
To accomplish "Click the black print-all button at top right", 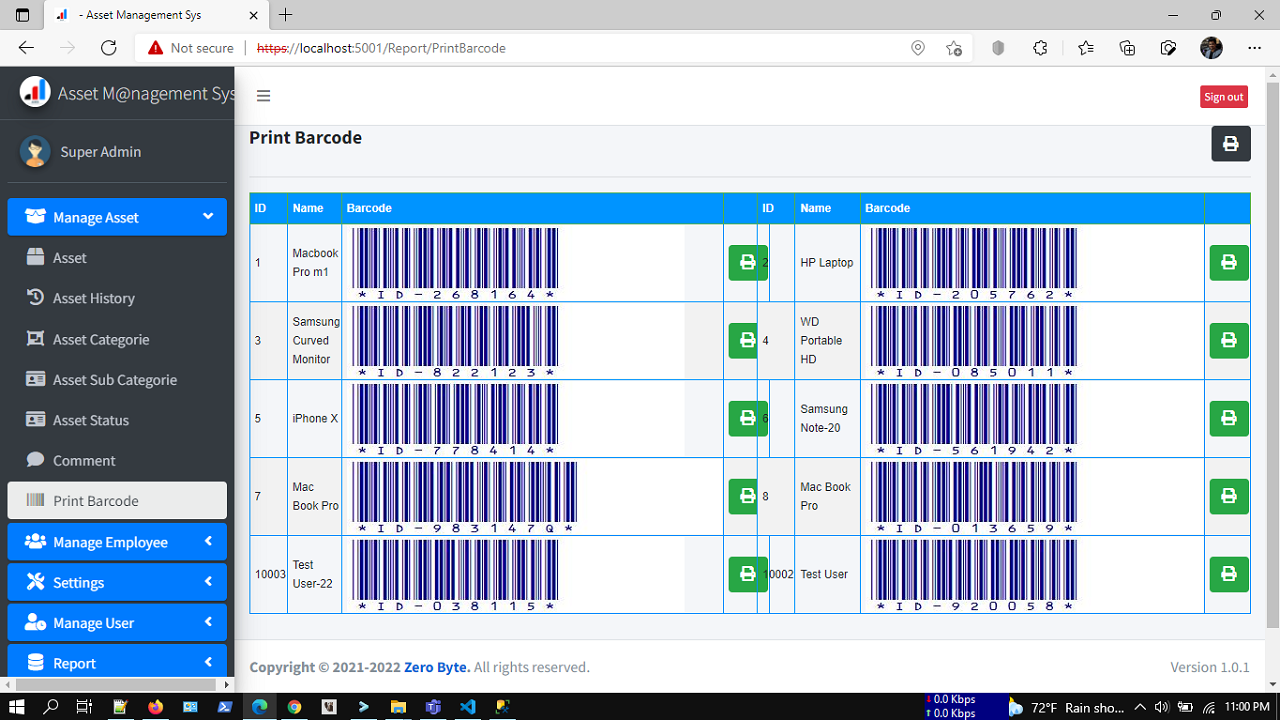I will coord(1231,143).
